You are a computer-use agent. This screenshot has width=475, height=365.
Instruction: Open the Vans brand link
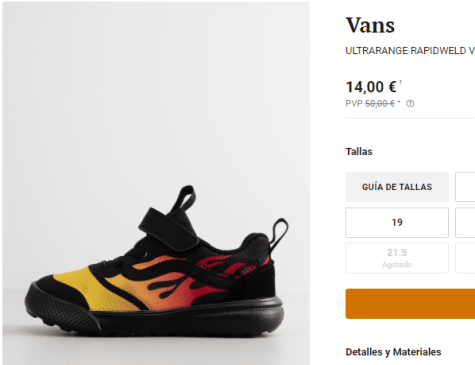(x=370, y=25)
